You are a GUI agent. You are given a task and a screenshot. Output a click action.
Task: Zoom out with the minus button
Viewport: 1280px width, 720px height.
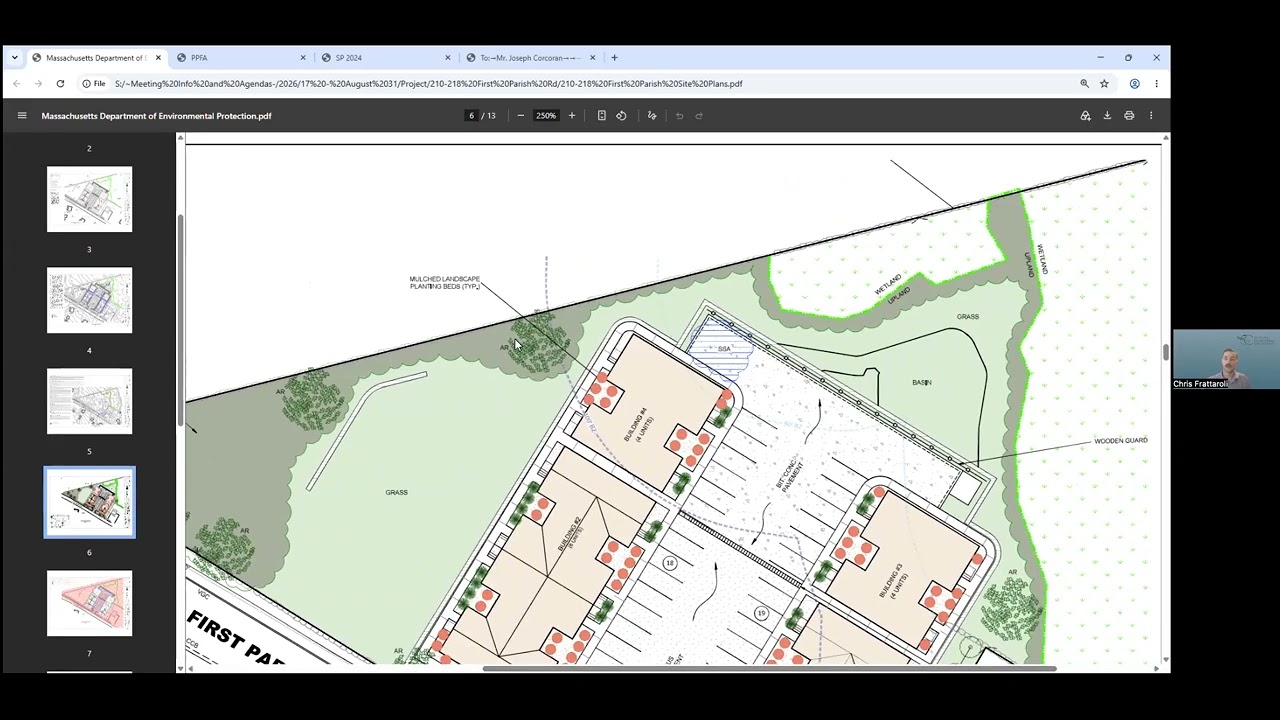[520, 116]
